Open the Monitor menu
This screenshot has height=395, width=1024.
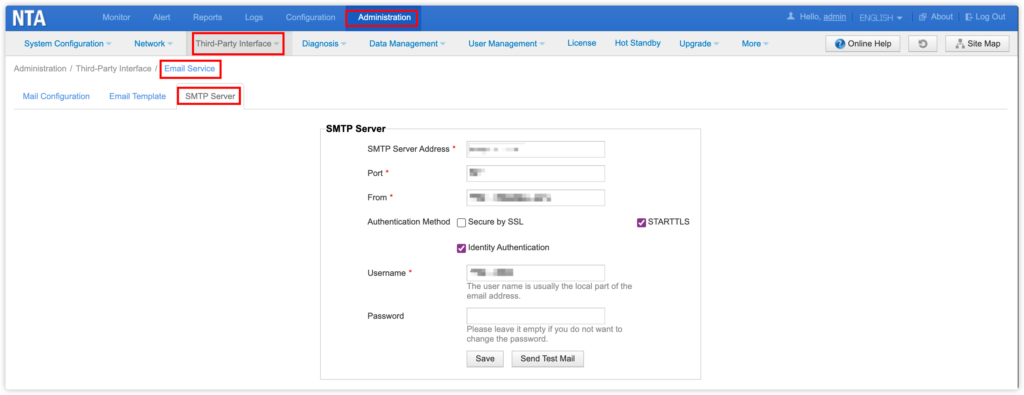[x=116, y=18]
